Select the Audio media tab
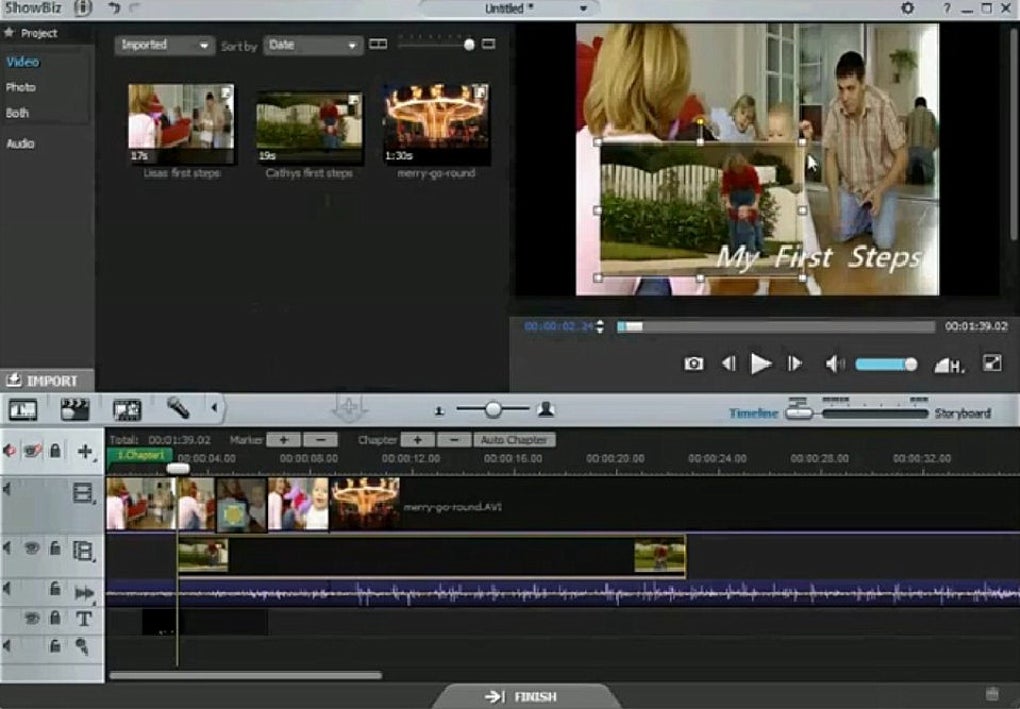The image size is (1020, 709). (20, 144)
